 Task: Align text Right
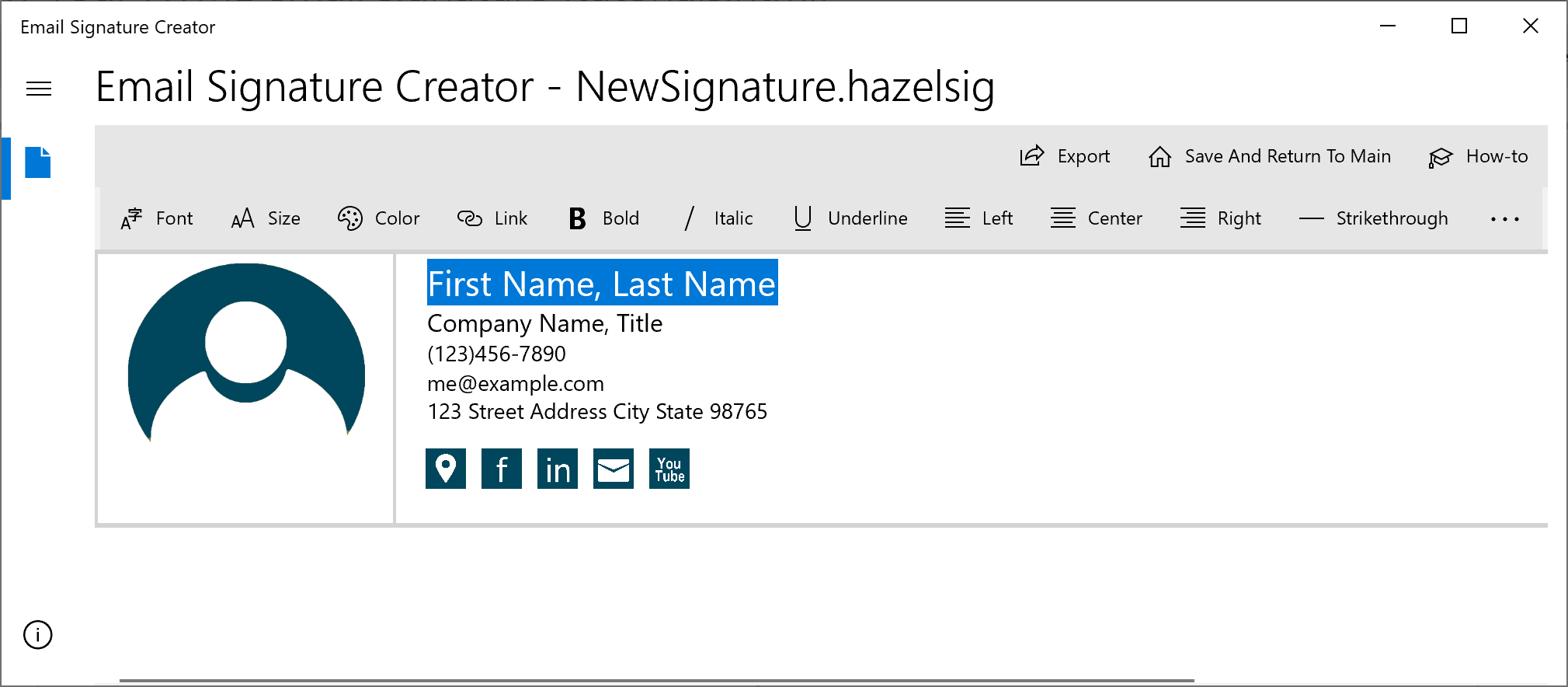(1221, 218)
